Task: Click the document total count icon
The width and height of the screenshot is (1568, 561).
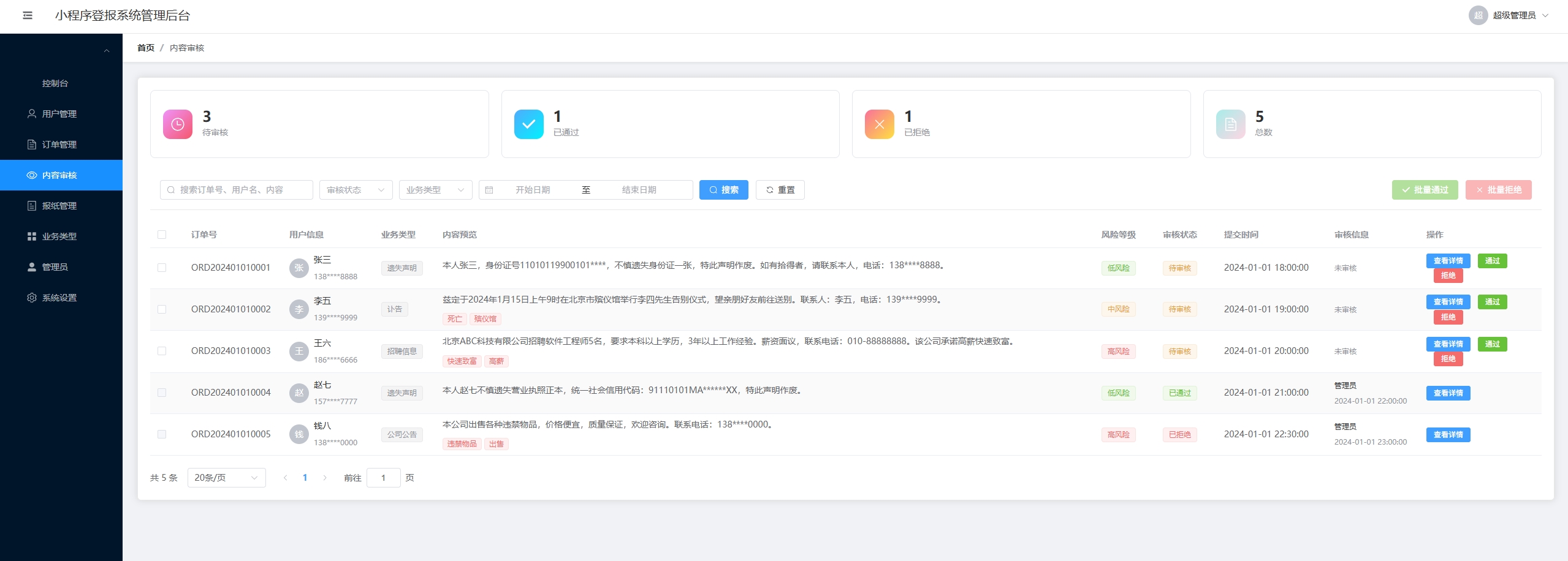Action: point(1230,124)
